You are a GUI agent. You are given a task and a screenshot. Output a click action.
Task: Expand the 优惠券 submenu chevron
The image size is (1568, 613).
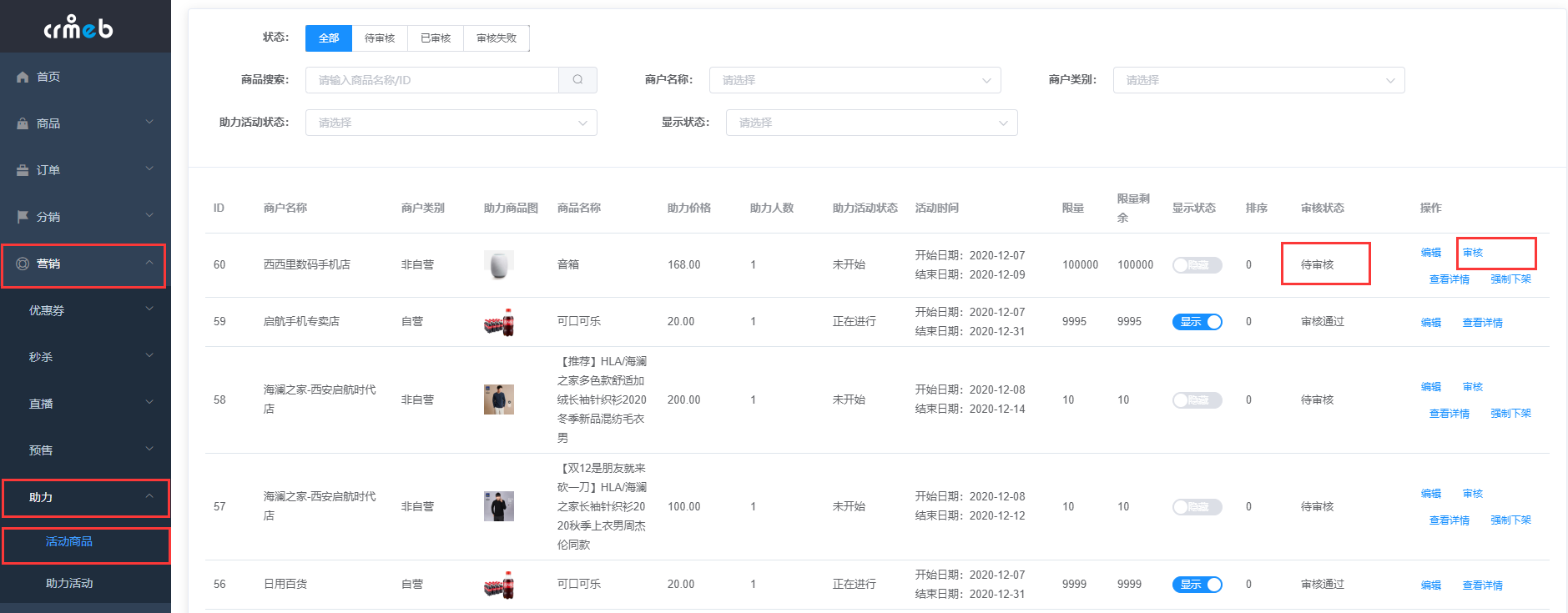(x=149, y=309)
